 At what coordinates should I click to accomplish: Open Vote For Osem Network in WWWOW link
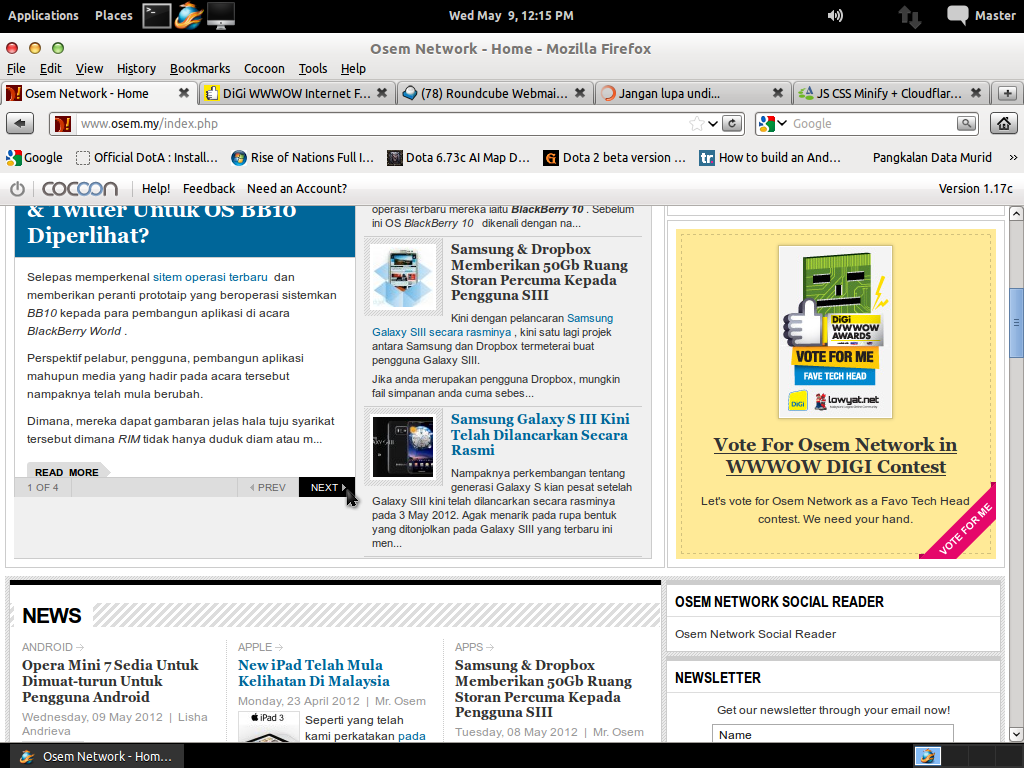click(835, 456)
